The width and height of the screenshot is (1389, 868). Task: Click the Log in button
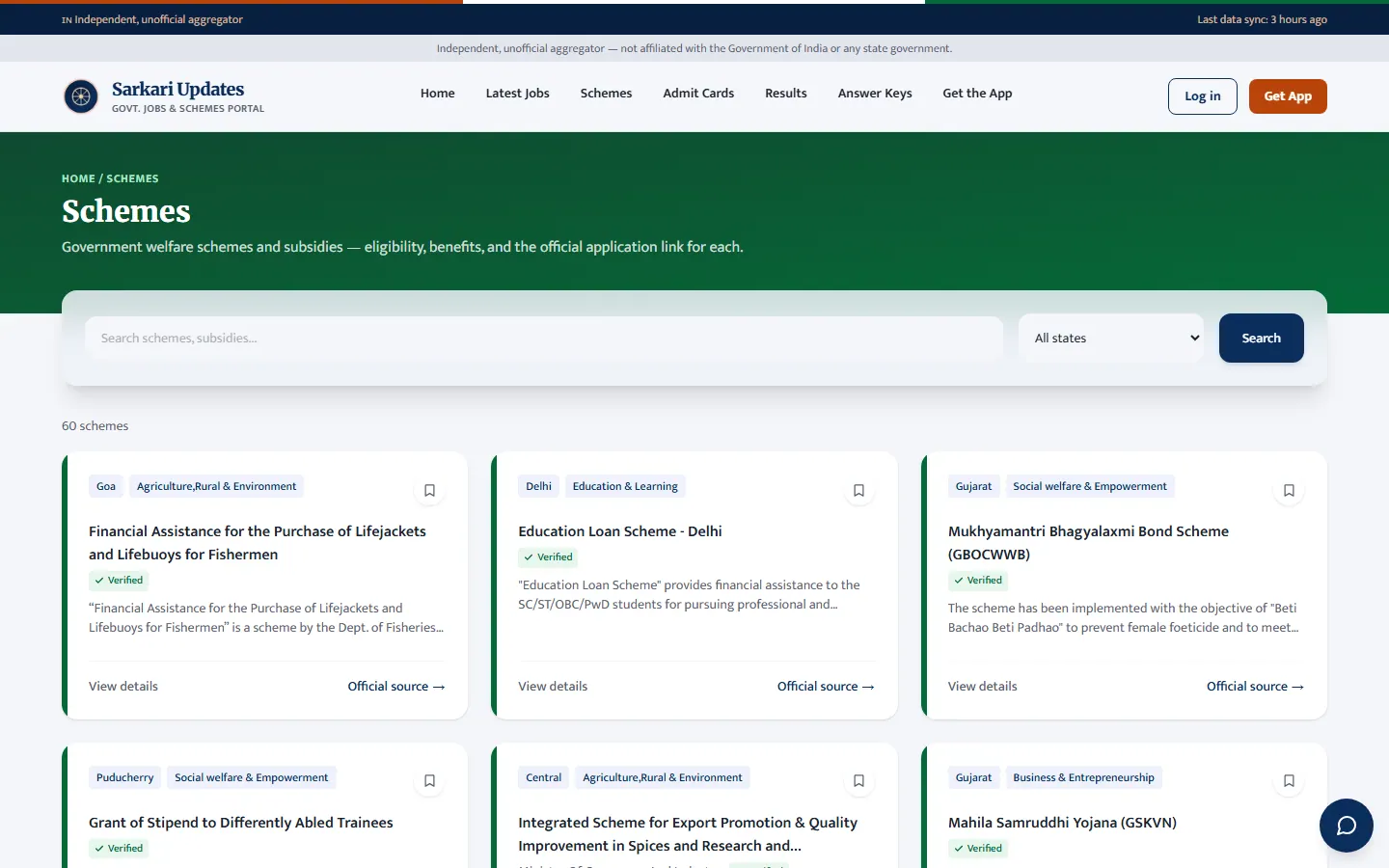(1203, 96)
